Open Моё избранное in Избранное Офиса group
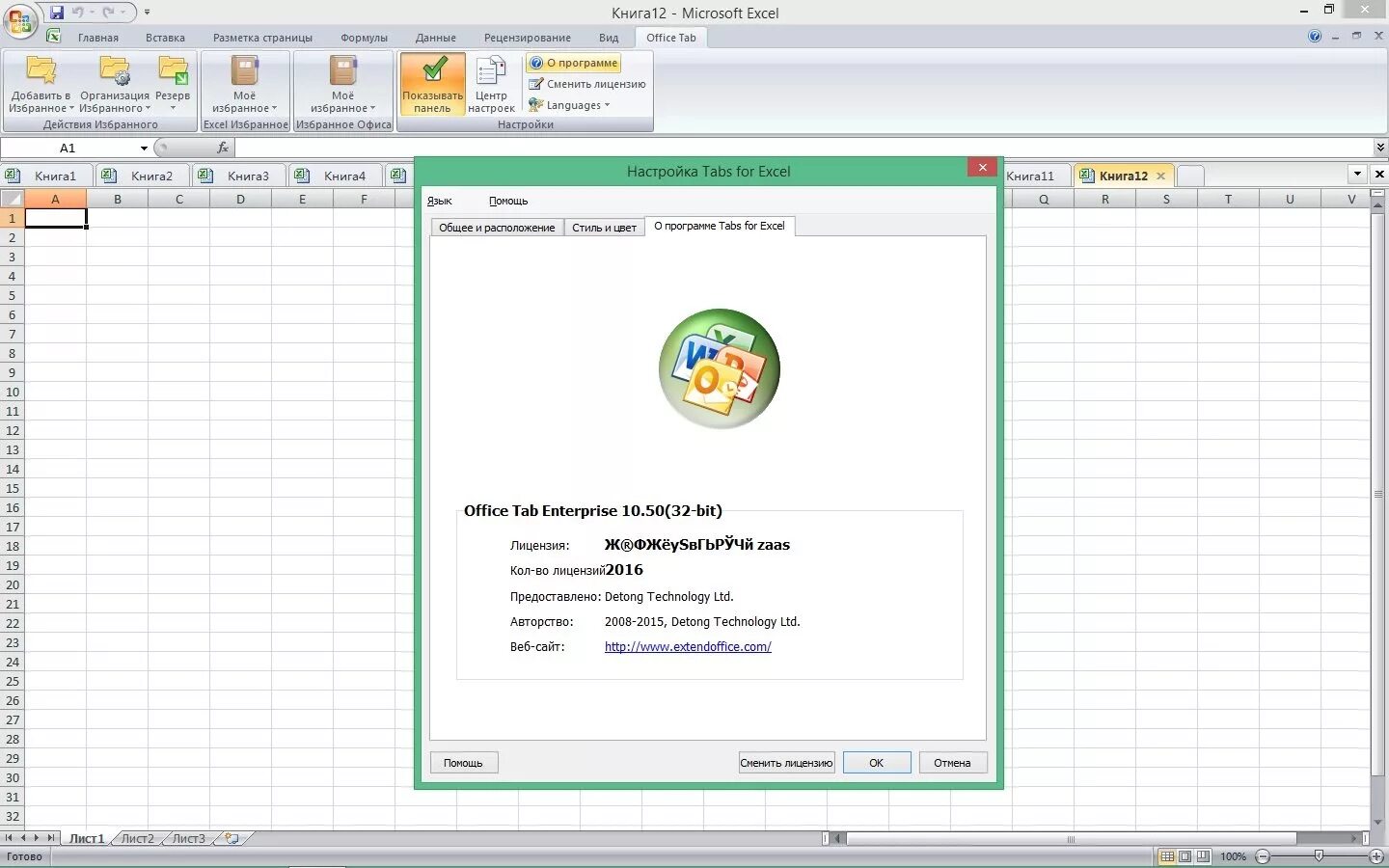1389x868 pixels. point(342,84)
